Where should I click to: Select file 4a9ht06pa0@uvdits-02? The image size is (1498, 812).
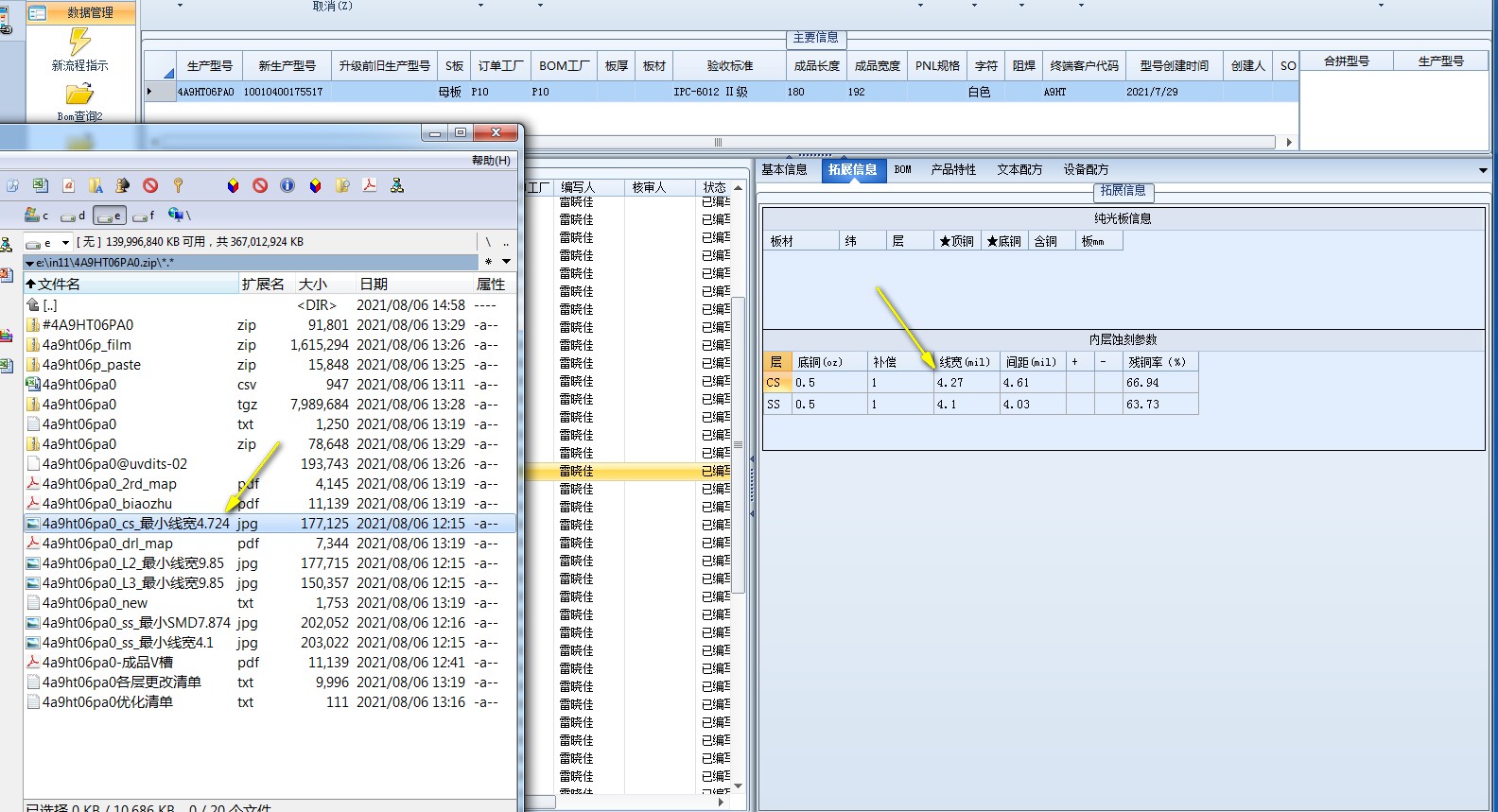click(x=270, y=464)
